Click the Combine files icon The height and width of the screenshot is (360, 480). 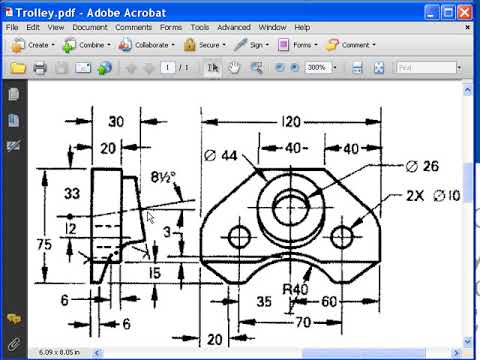(70, 45)
